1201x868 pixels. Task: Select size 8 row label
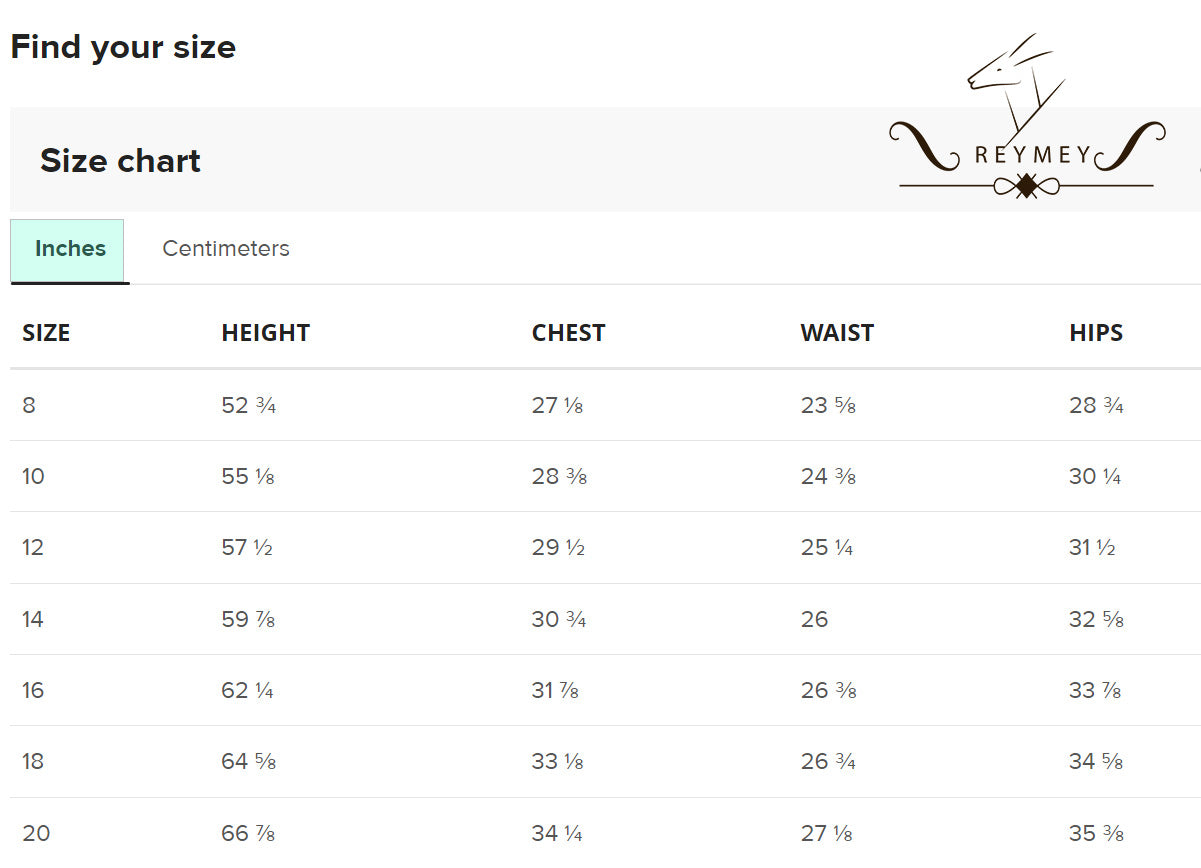[x=28, y=405]
